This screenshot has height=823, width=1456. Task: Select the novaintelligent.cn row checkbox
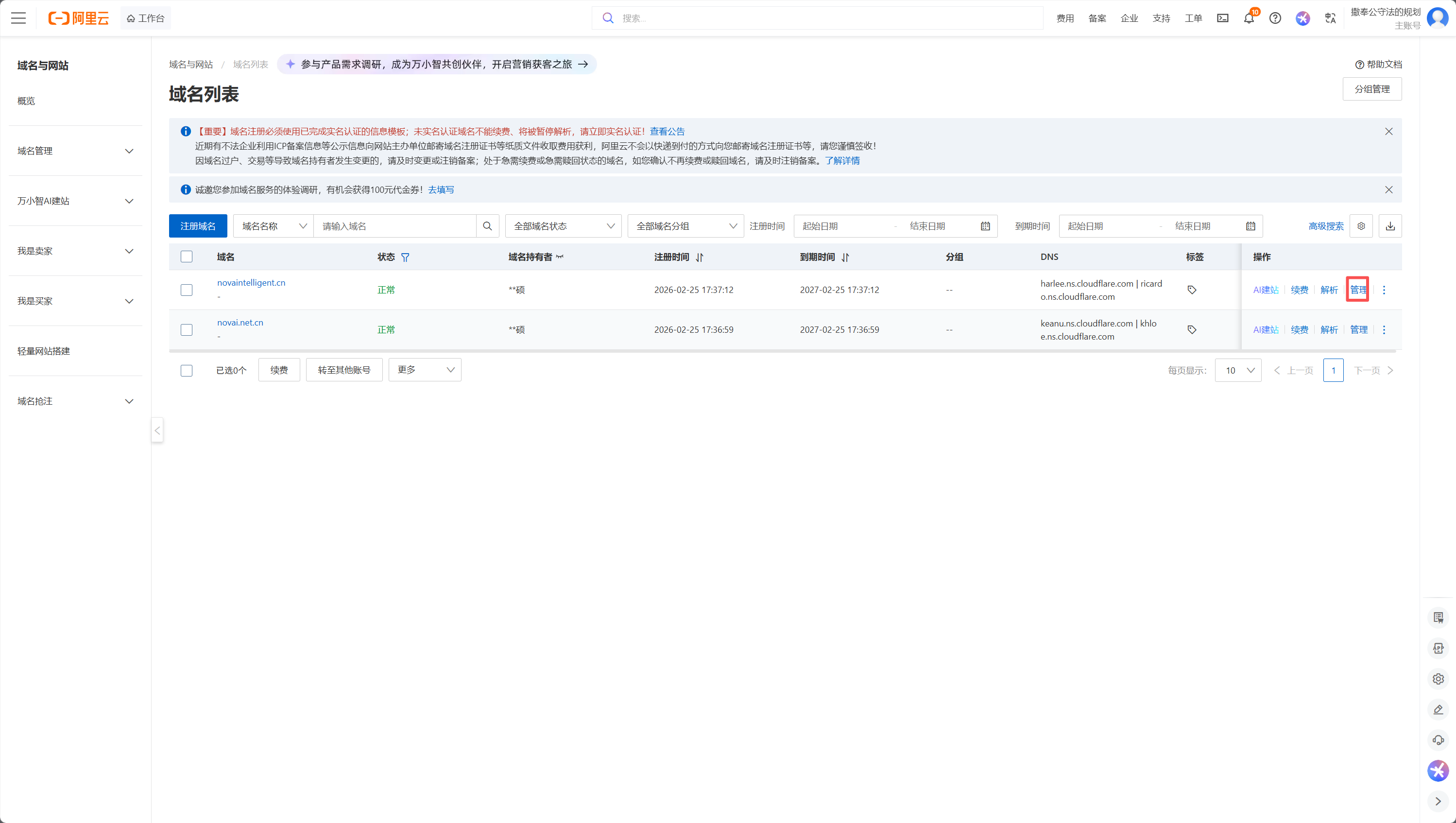pyautogui.click(x=187, y=290)
